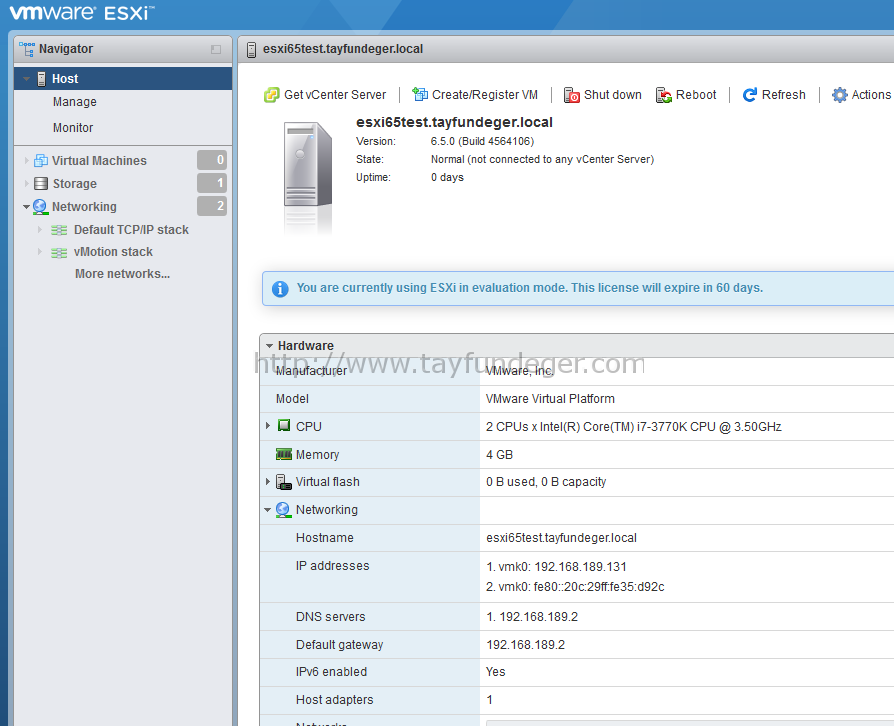Collapse the Networking node in Navigator
894x726 pixels.
26,207
